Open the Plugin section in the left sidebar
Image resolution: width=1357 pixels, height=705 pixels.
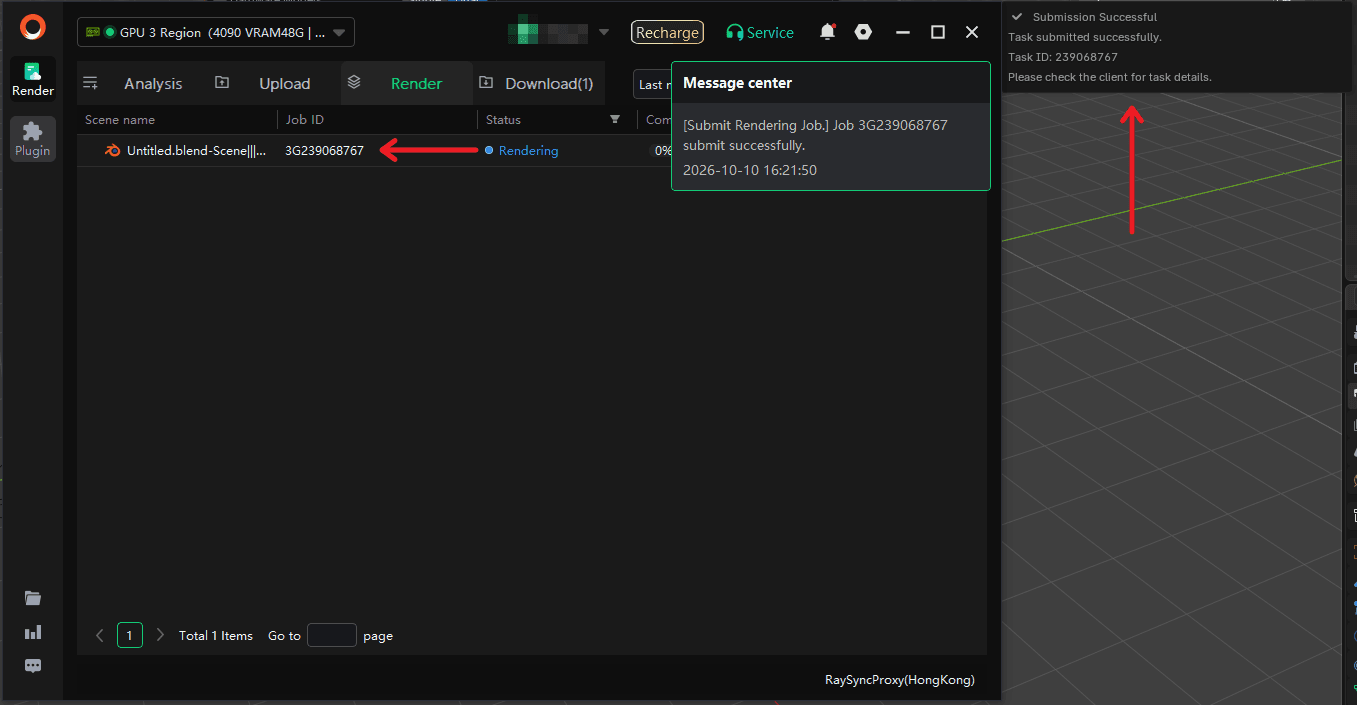click(33, 139)
